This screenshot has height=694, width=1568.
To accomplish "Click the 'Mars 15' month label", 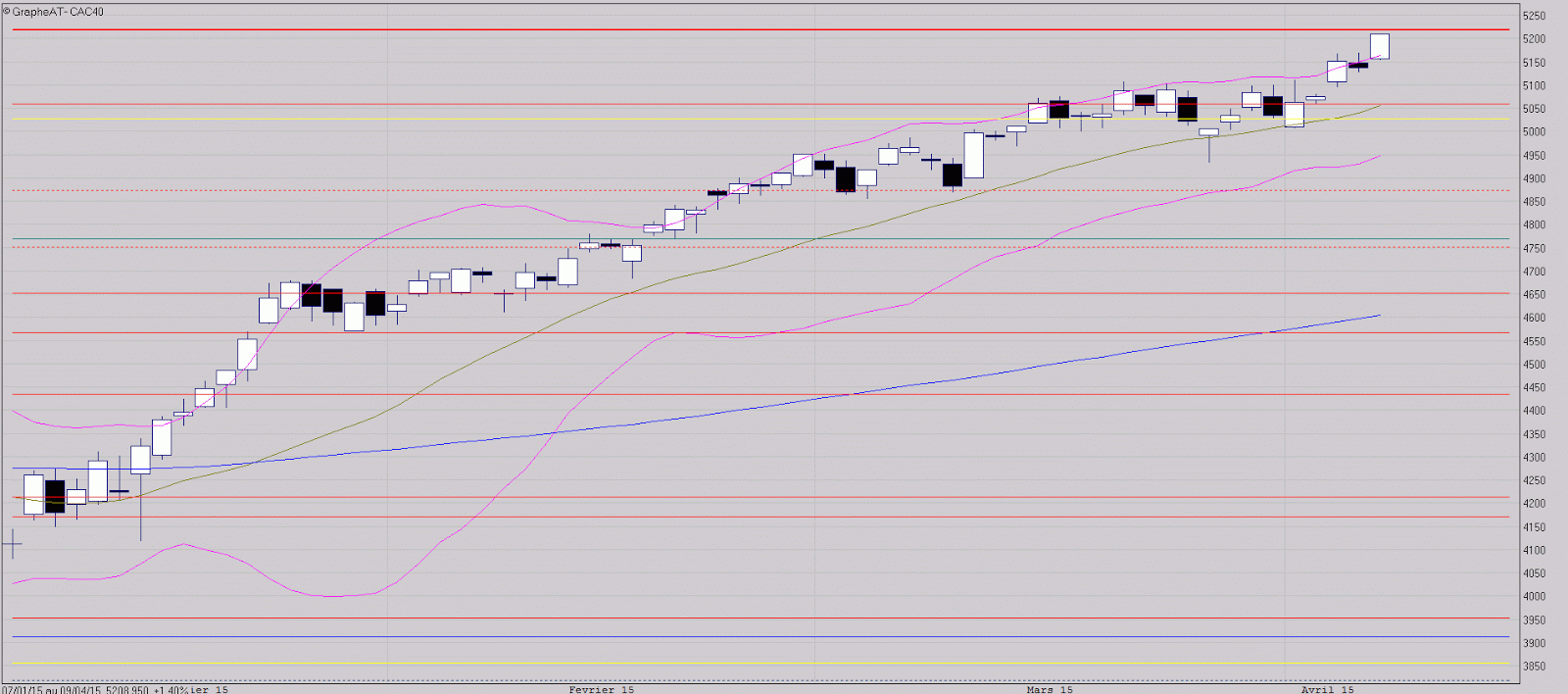I will click(1050, 689).
